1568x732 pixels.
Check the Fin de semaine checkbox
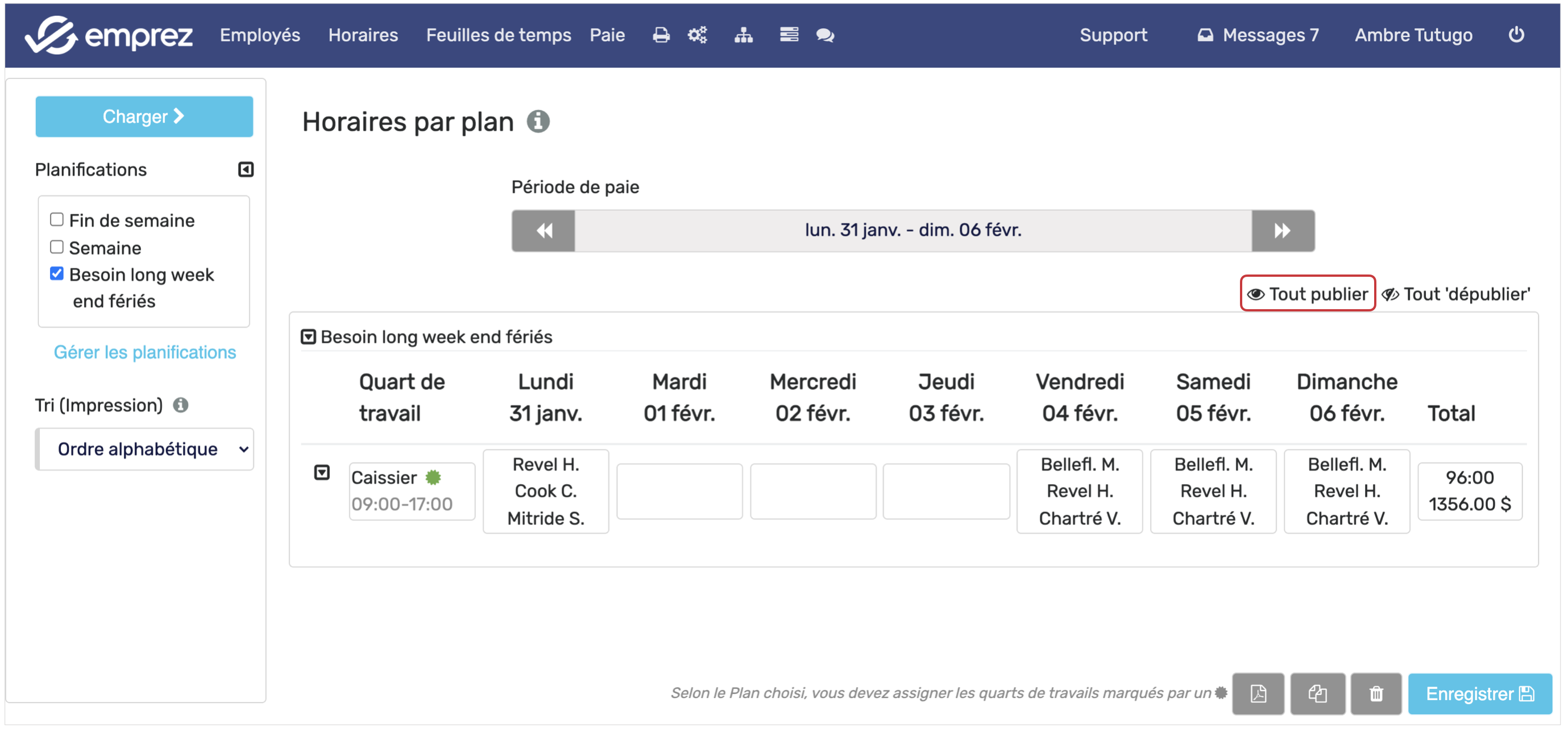[x=57, y=220]
